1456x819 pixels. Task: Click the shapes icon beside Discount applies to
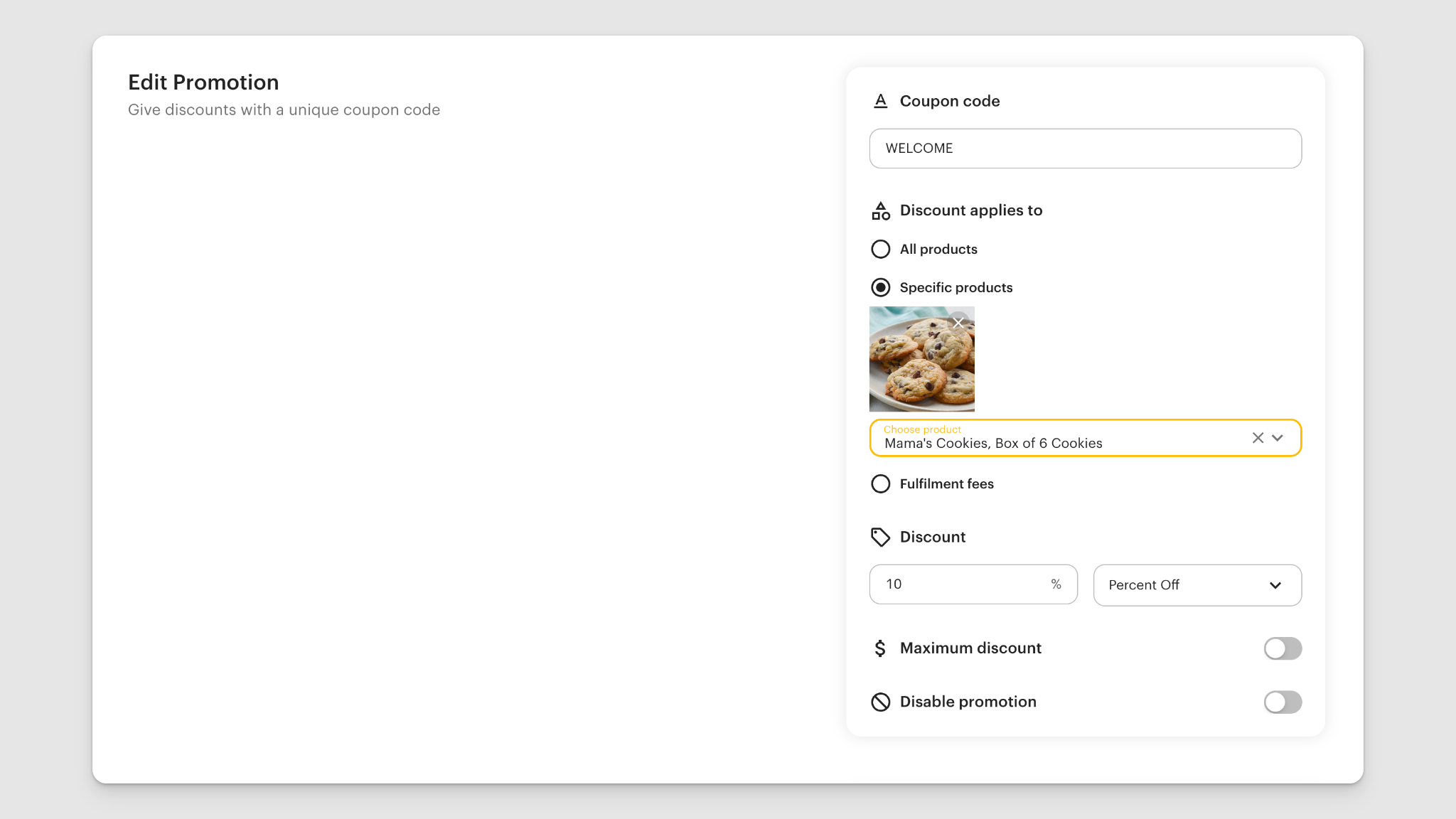point(881,210)
